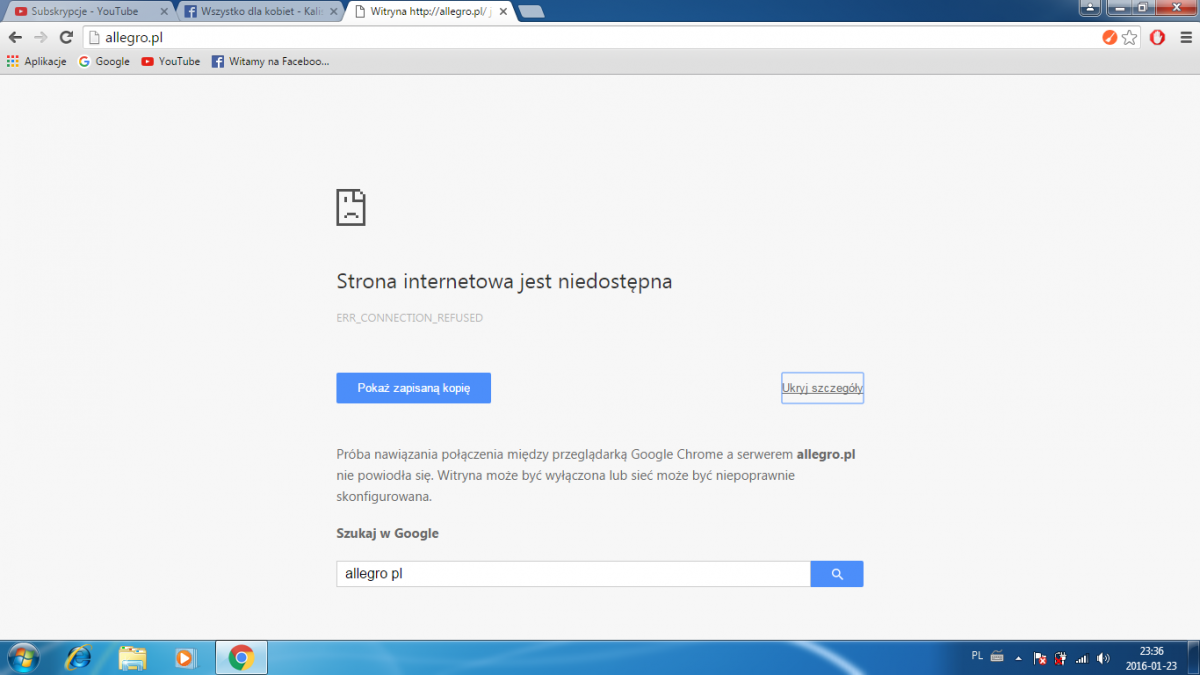Close the Witryna allegro.pl tab
Viewport: 1200px width, 675px height.
(501, 12)
